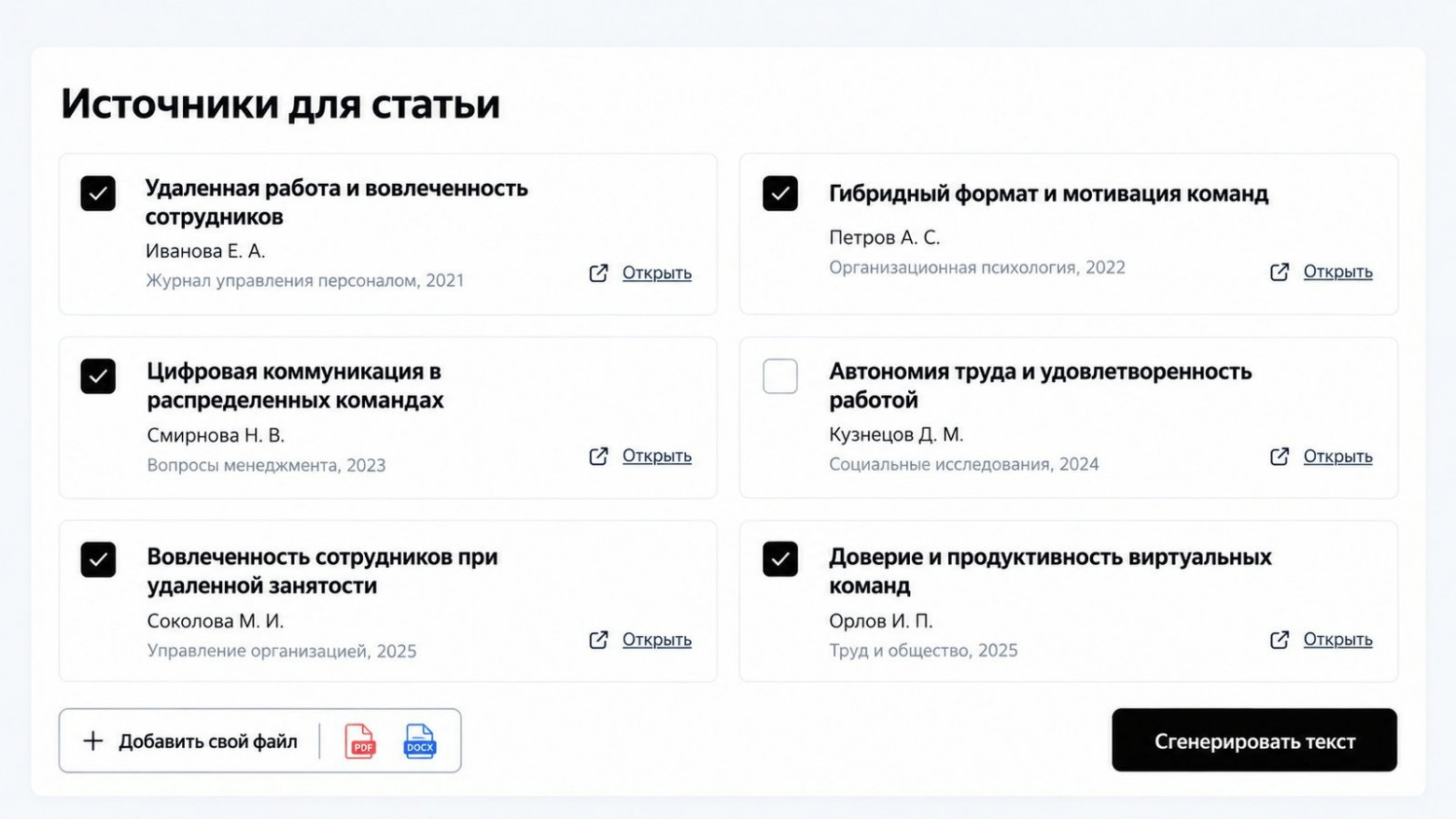Toggle checkbox for Вовлеченность сотрудников при удаленной занятости
The width and height of the screenshot is (1456, 819).
[98, 559]
